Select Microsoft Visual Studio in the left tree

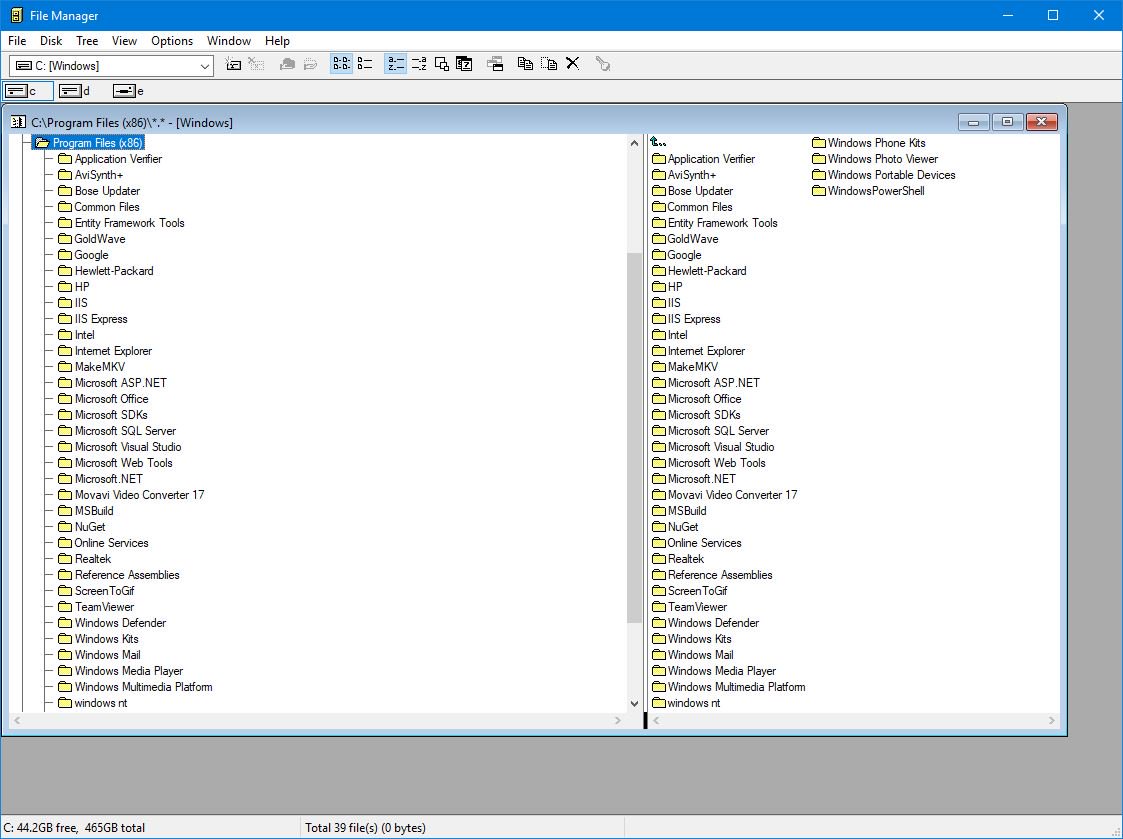pyautogui.click(x=120, y=447)
